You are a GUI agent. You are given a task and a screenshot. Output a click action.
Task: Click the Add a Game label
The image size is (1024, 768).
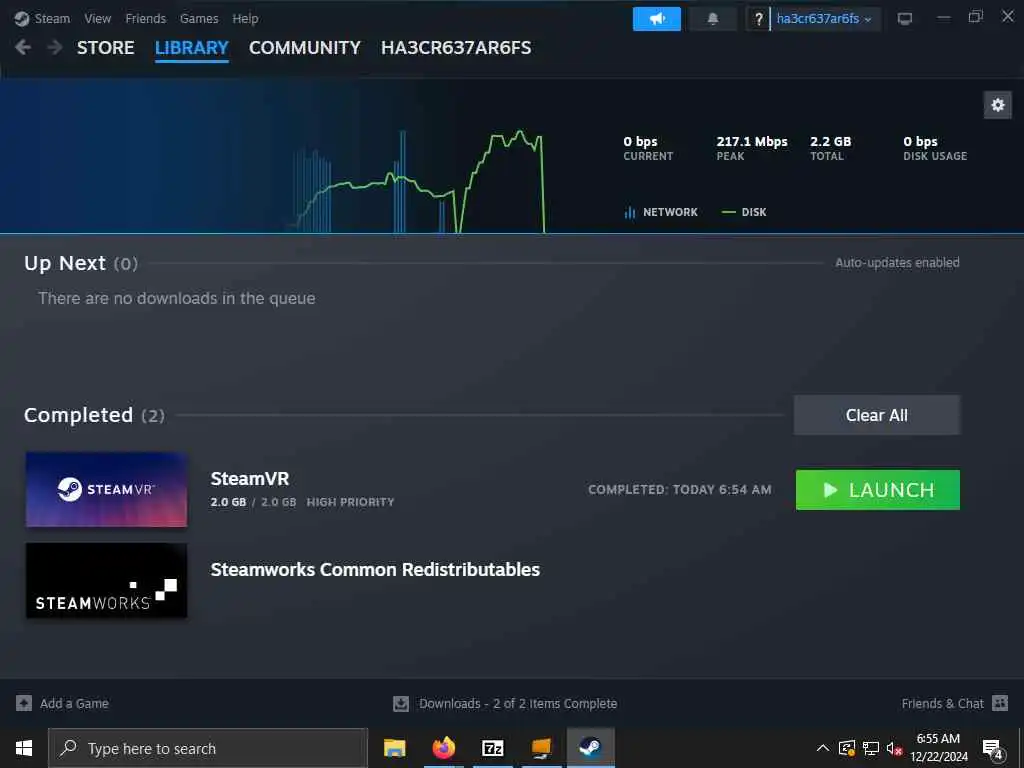tap(74, 703)
